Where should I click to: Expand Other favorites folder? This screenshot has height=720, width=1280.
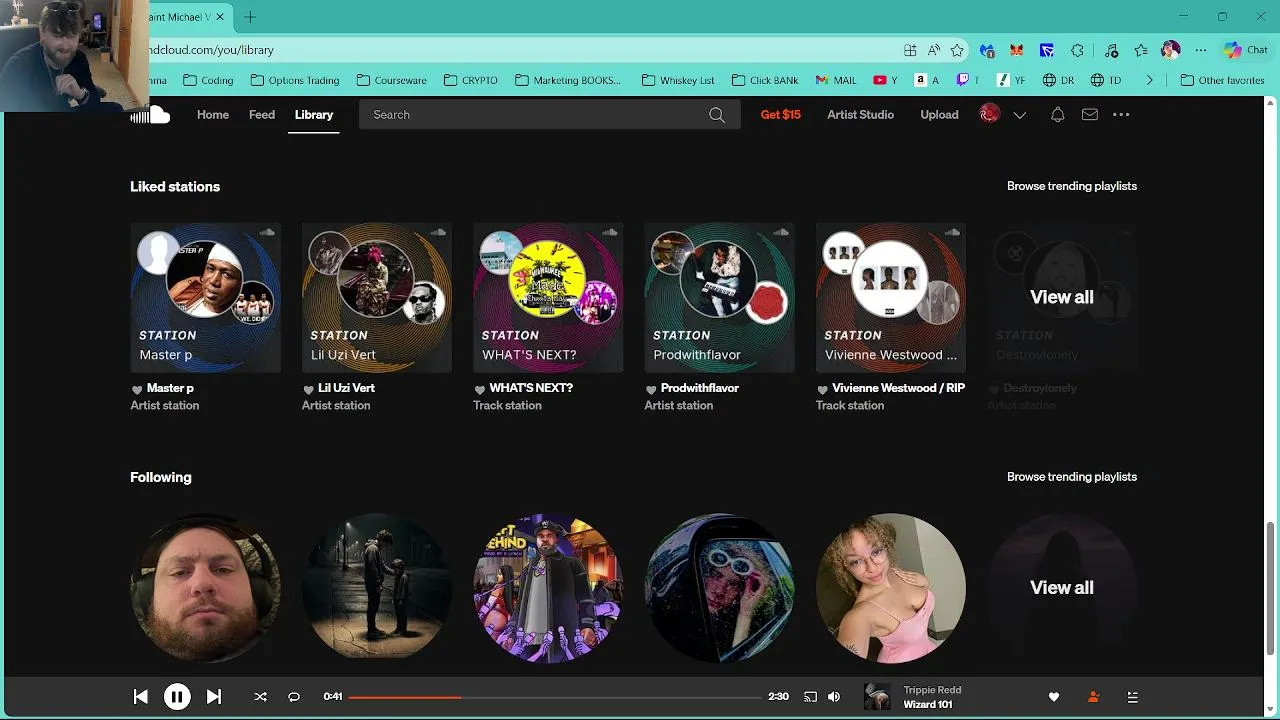point(1222,80)
